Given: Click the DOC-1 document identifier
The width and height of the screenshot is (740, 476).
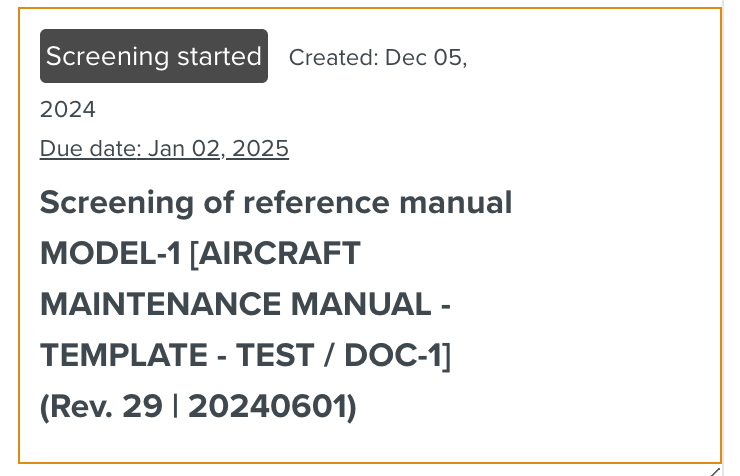Looking at the screenshot, I should click(398, 355).
